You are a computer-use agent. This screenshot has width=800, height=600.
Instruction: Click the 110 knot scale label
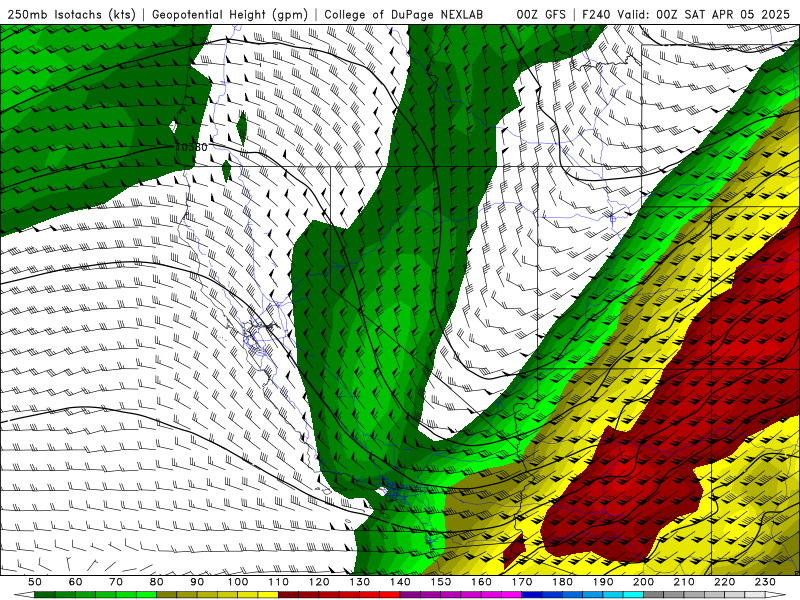[279, 582]
